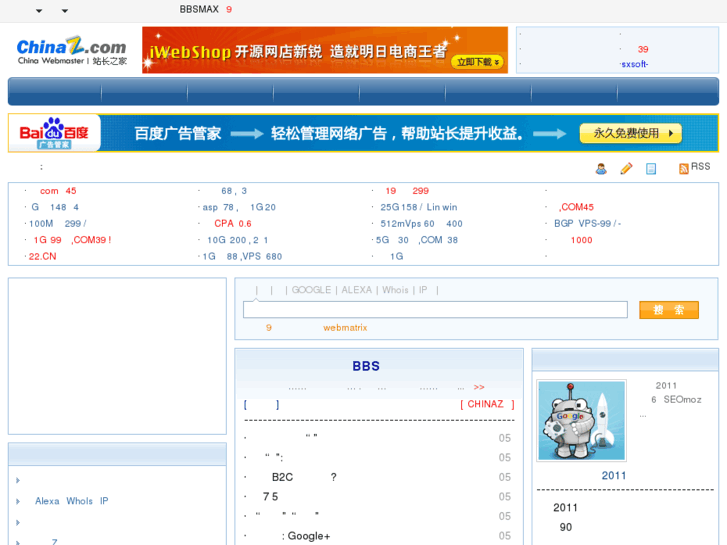Click the Baidu logo in the banner
This screenshot has height=545, width=727.
click(54, 133)
